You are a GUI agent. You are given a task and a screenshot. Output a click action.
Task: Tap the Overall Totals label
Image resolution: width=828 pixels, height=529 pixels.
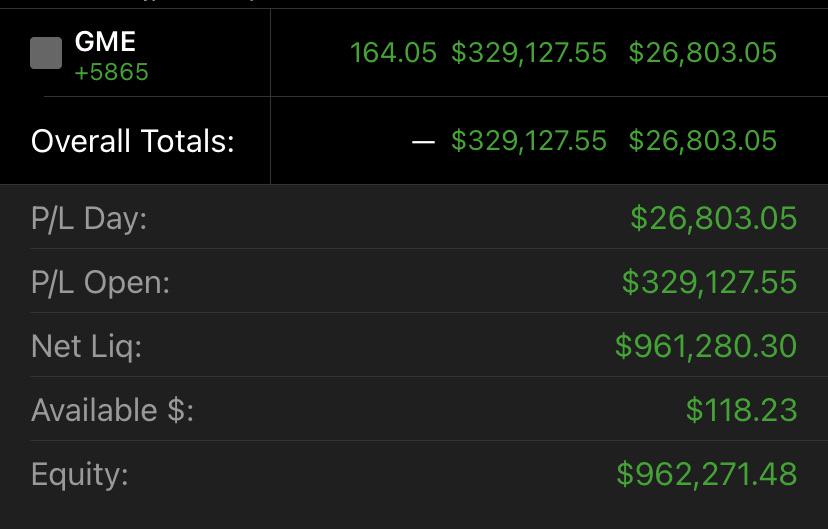tap(132, 141)
